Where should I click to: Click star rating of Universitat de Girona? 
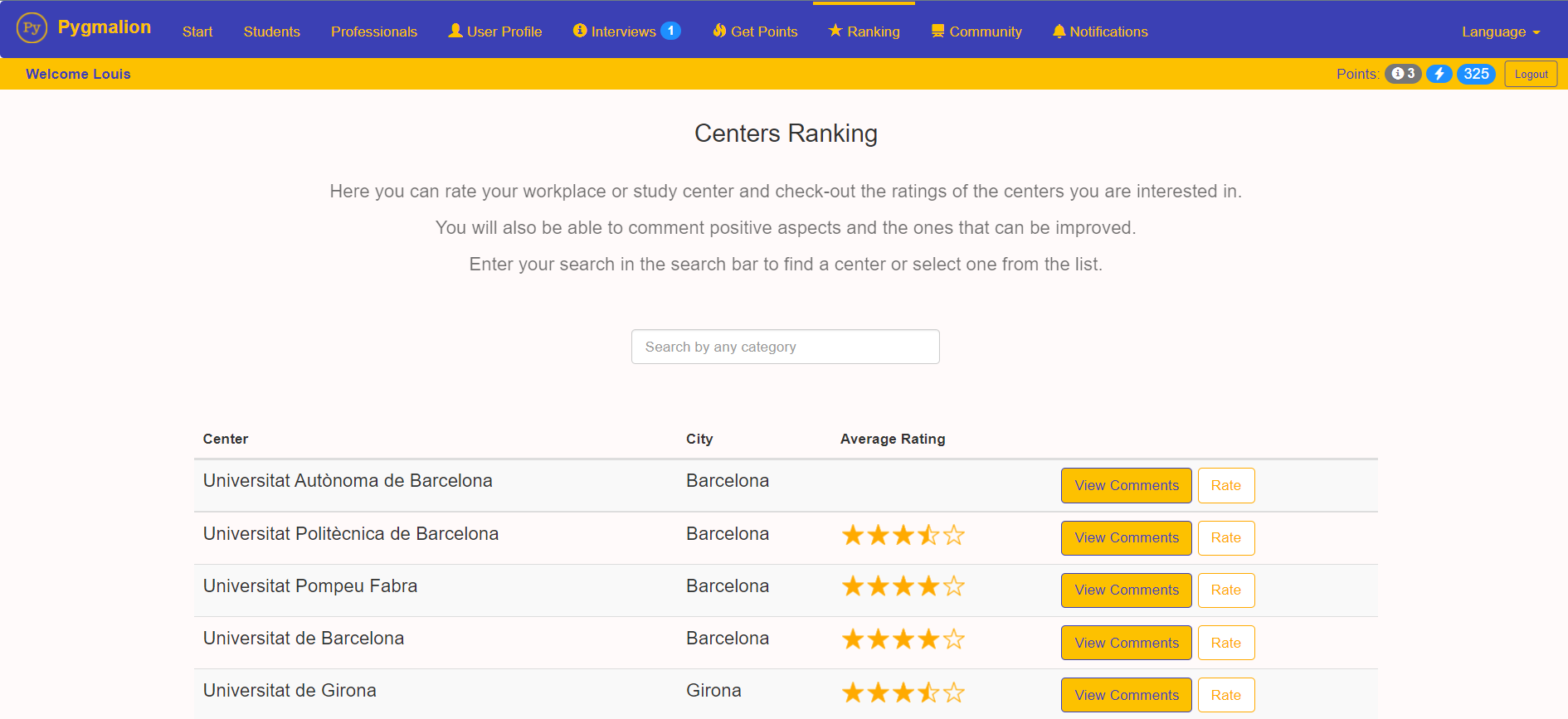click(903, 692)
